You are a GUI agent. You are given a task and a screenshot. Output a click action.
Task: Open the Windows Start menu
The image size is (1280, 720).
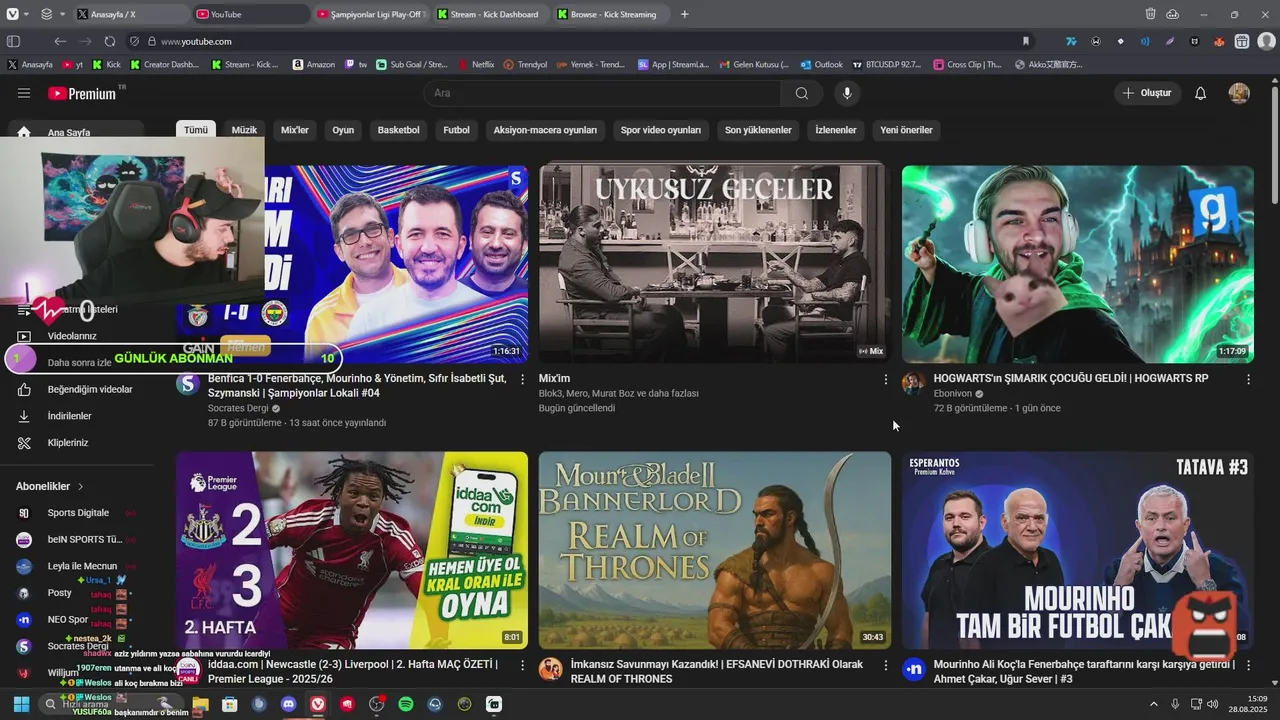(21, 704)
